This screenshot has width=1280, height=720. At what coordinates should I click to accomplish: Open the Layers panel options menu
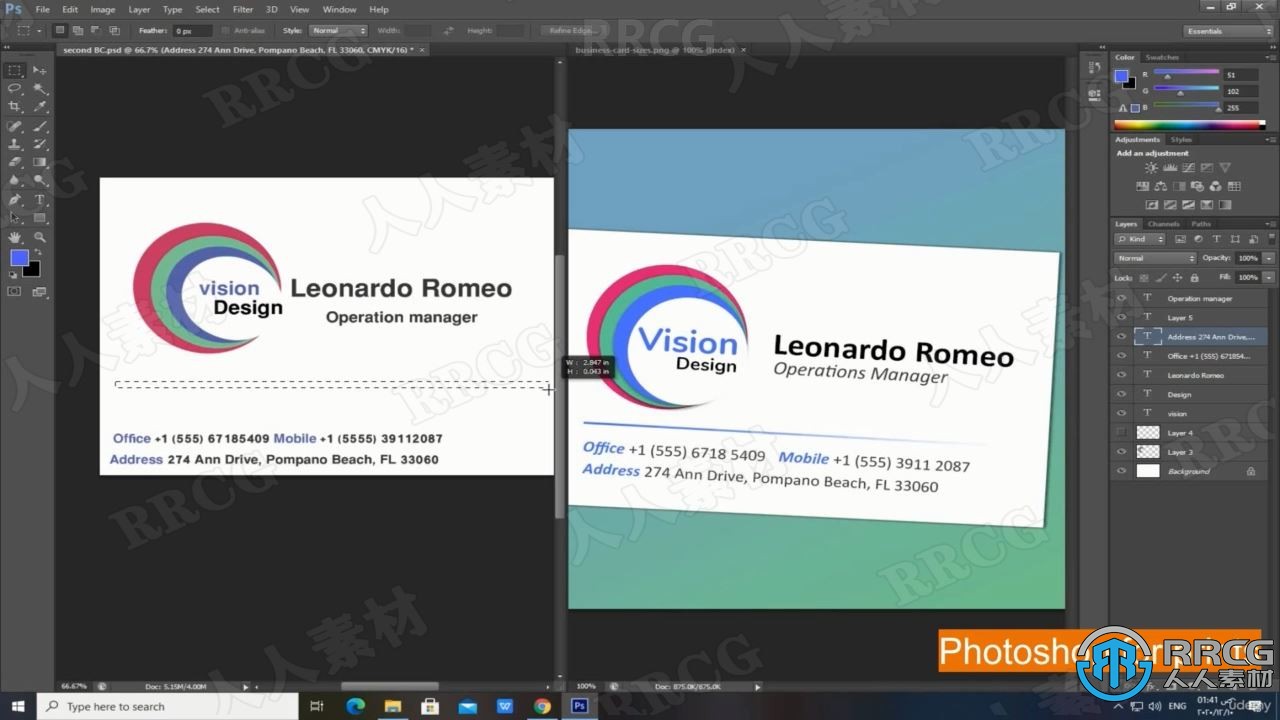[x=1270, y=224]
